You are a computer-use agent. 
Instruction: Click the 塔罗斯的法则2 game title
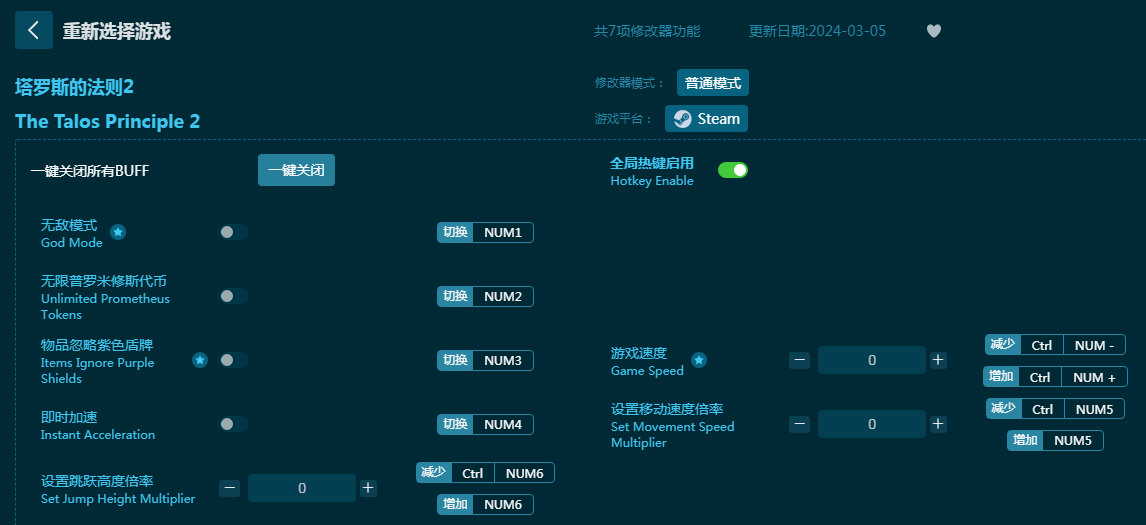pyautogui.click(x=75, y=88)
